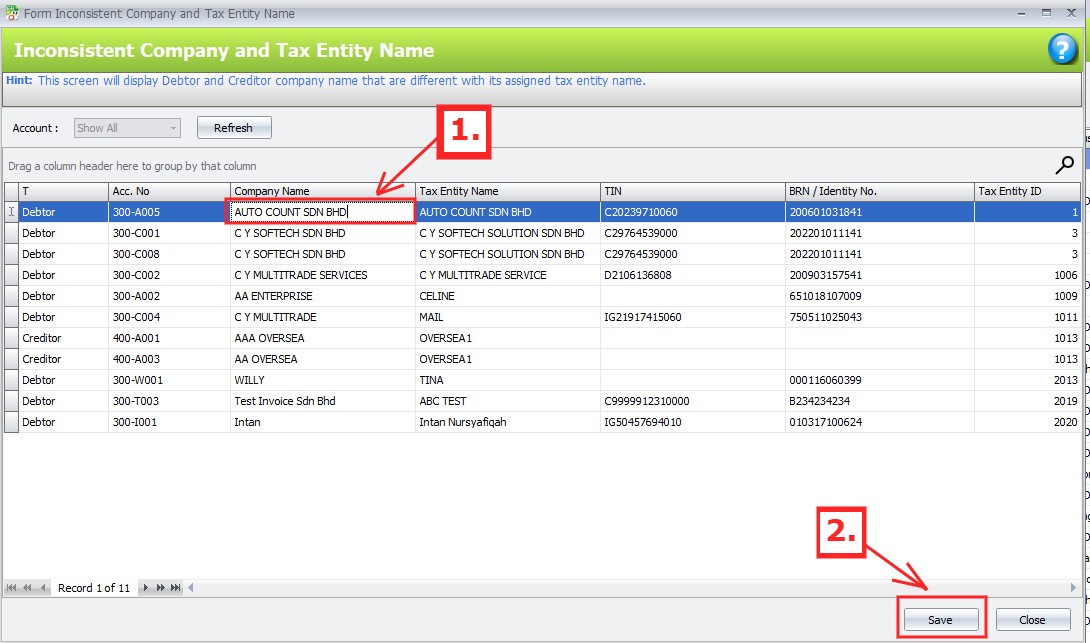
Task: Sort by Company Name column header
Action: [x=322, y=191]
